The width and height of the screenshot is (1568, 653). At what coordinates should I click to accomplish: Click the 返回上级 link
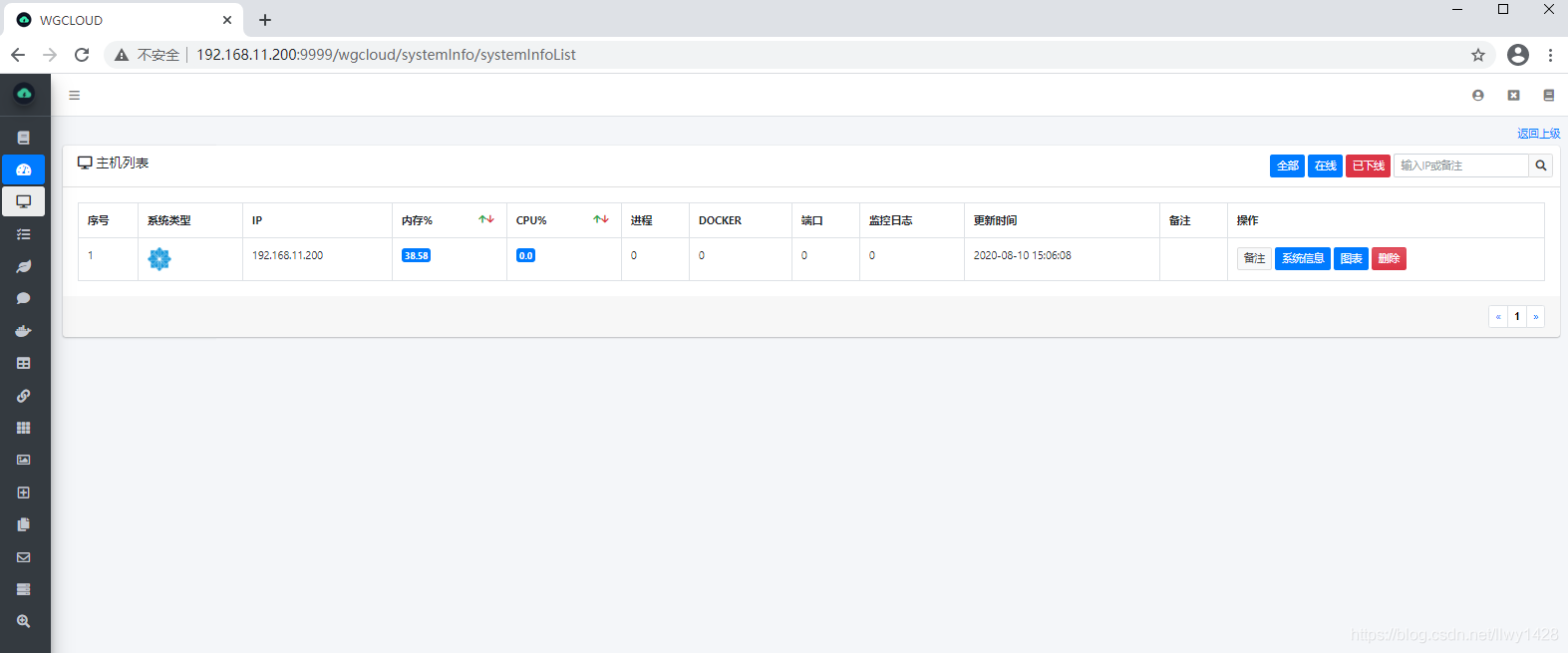click(1538, 134)
